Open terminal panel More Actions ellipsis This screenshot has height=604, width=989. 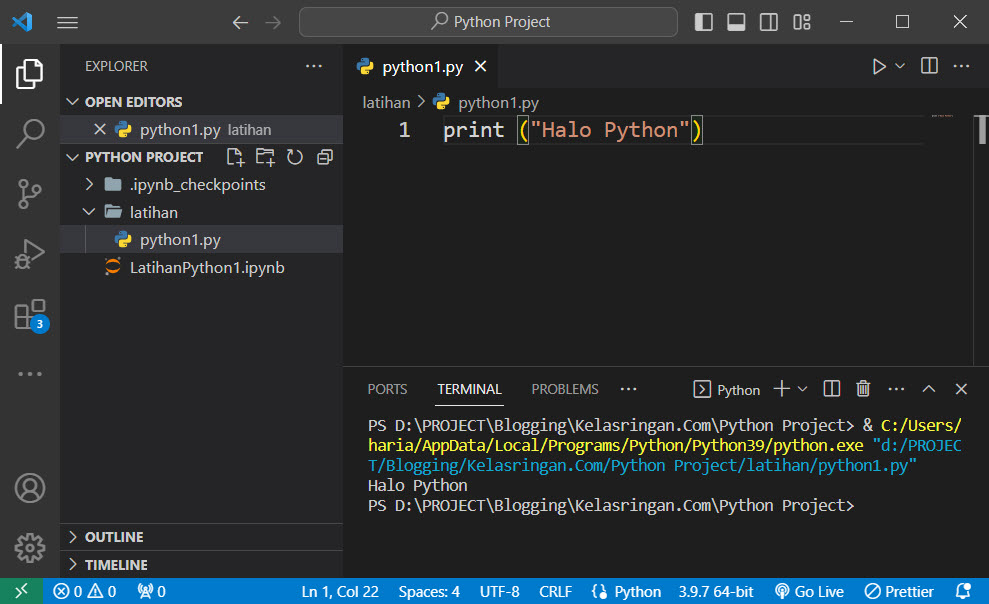tap(896, 389)
